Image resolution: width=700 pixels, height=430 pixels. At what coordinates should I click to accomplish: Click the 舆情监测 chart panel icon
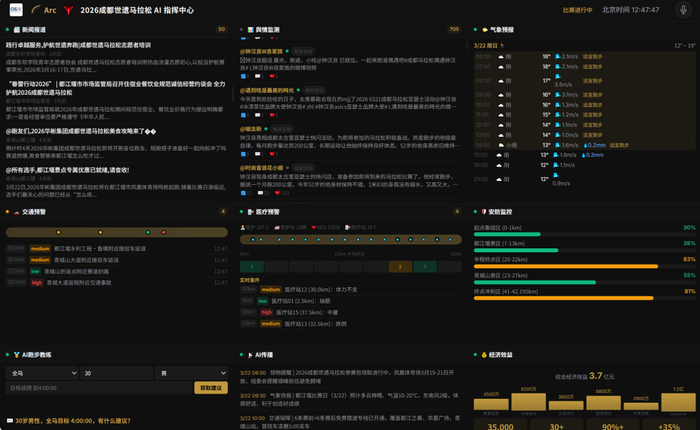coord(250,29)
